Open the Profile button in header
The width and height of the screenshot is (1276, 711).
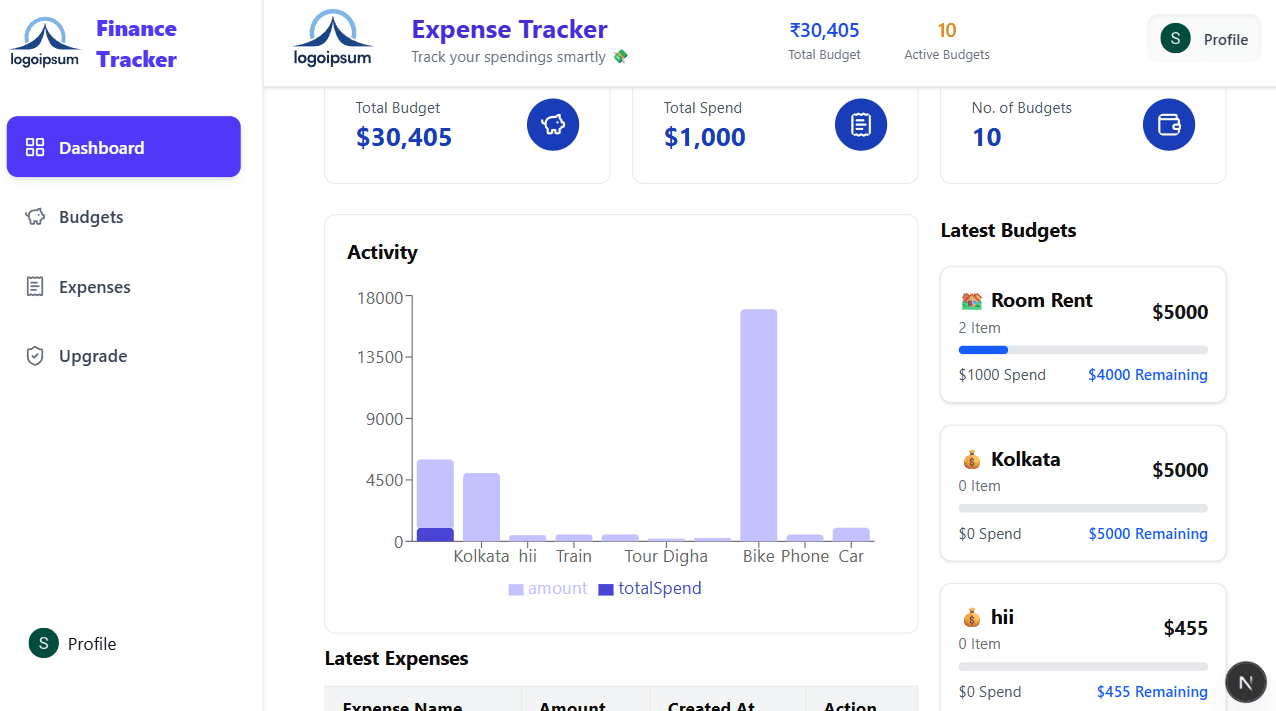coord(1204,39)
